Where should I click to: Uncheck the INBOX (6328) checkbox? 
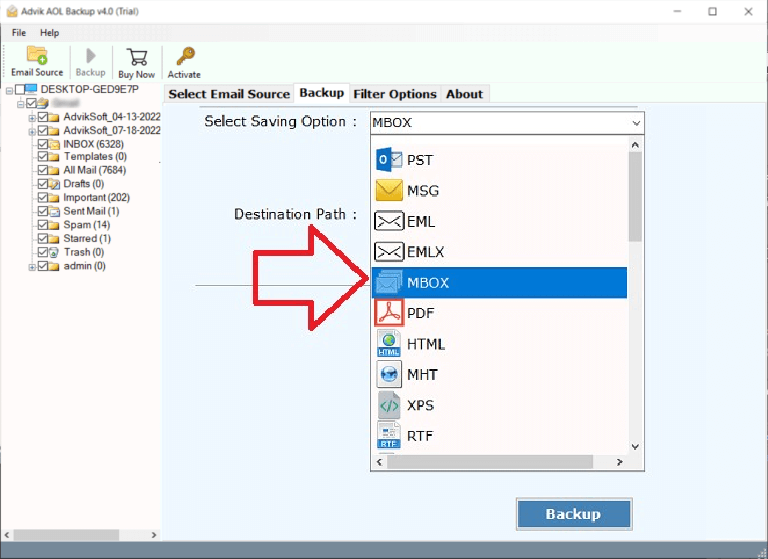(x=43, y=144)
